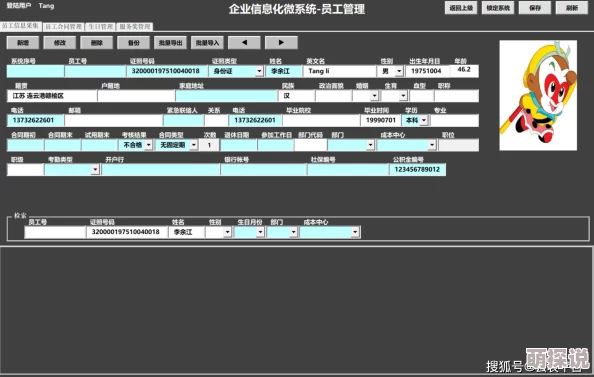Go to previous employee record arrow
Image resolution: width=594 pixels, height=377 pixels.
point(244,42)
